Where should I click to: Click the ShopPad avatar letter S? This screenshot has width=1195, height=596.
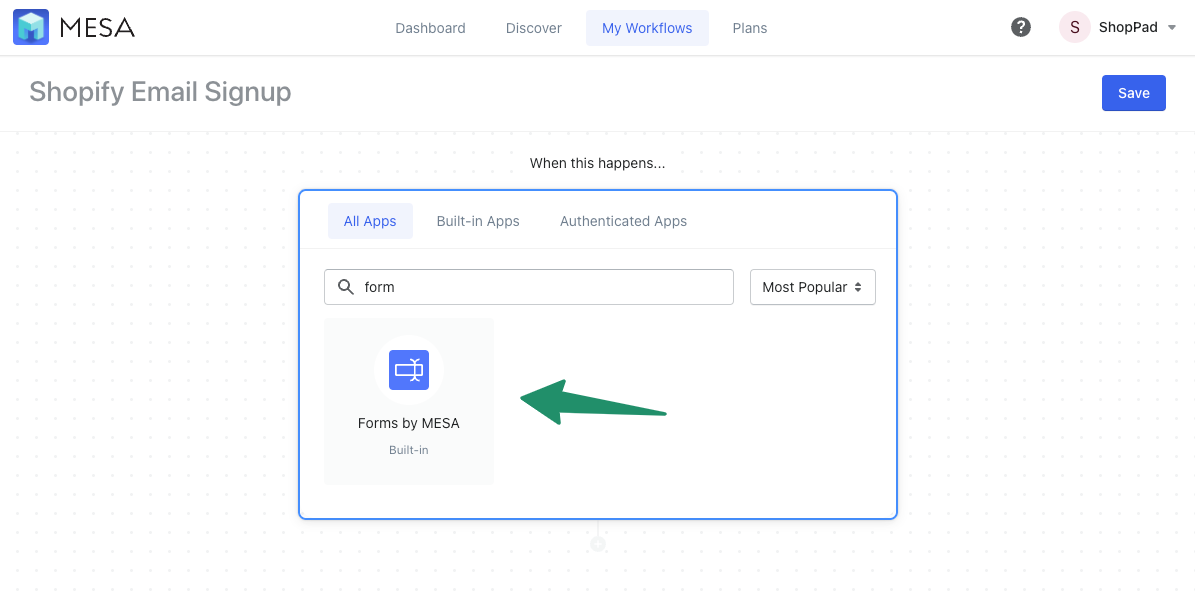1075,27
